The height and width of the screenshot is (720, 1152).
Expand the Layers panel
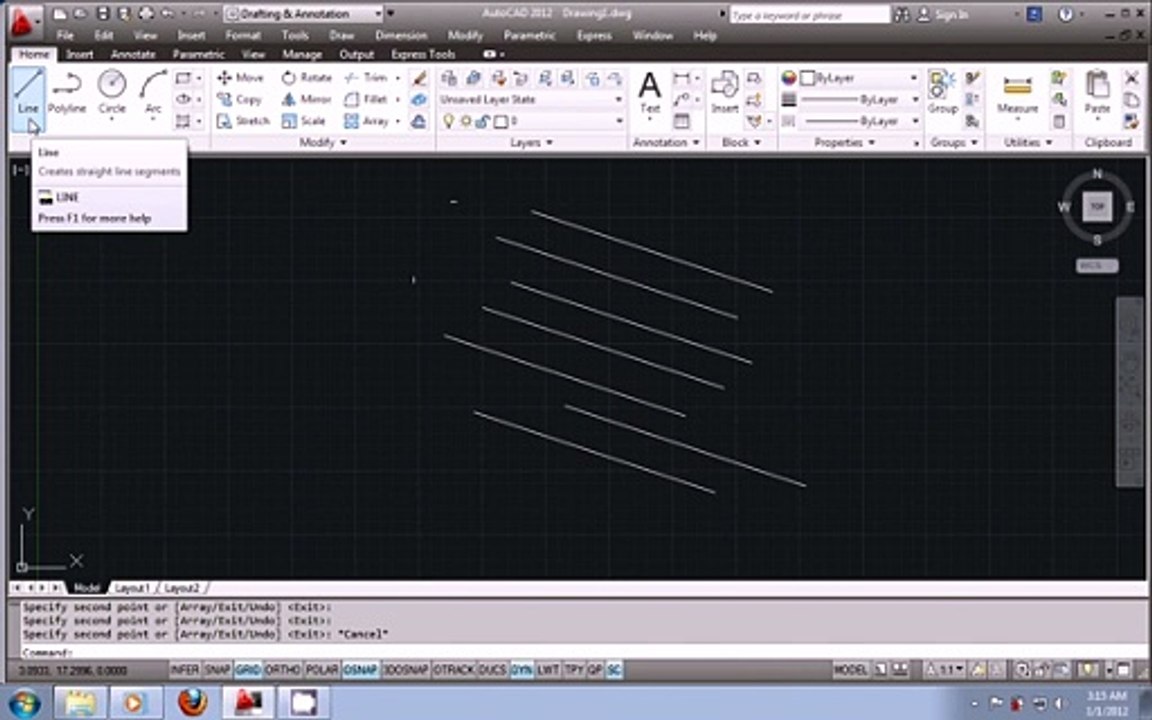point(531,143)
